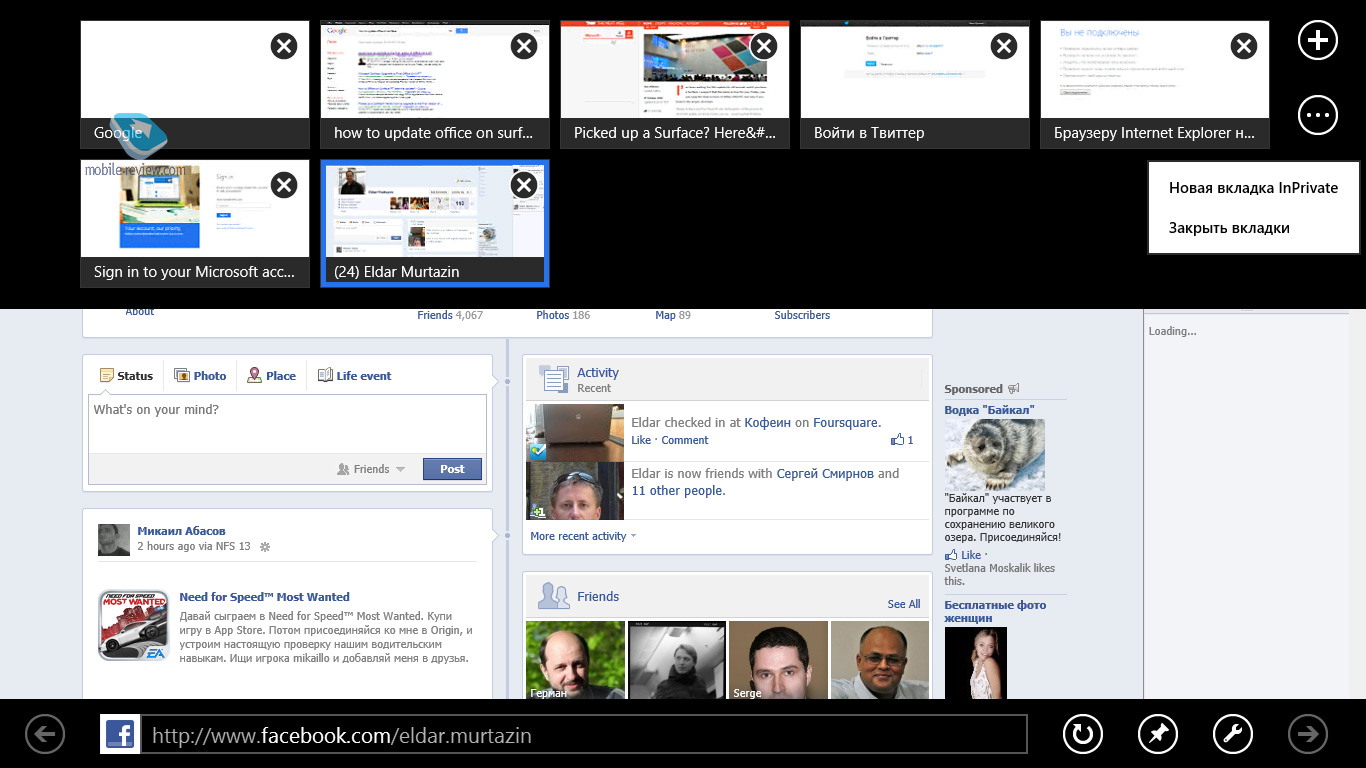Go back with the browser back arrow
The image size is (1366, 768).
click(45, 735)
